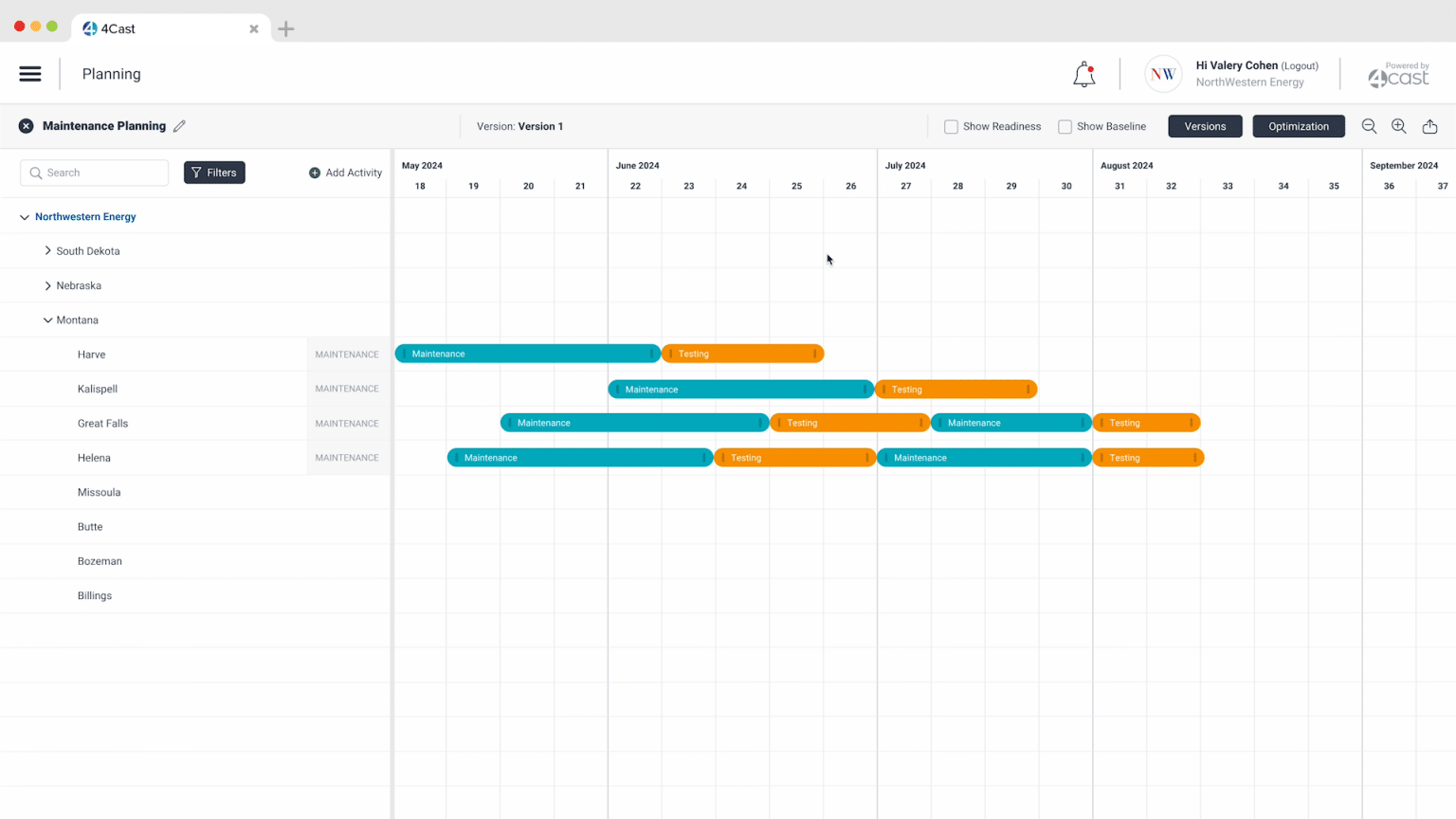Click the NW company logo avatar

pyautogui.click(x=1162, y=74)
